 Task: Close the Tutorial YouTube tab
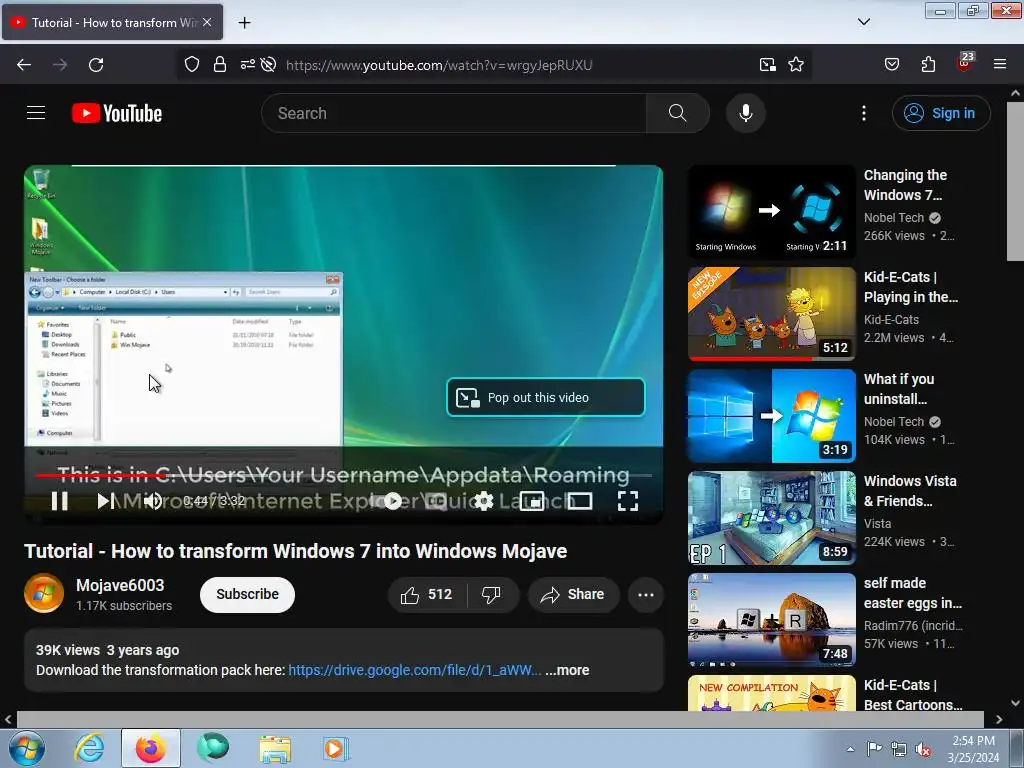(207, 22)
